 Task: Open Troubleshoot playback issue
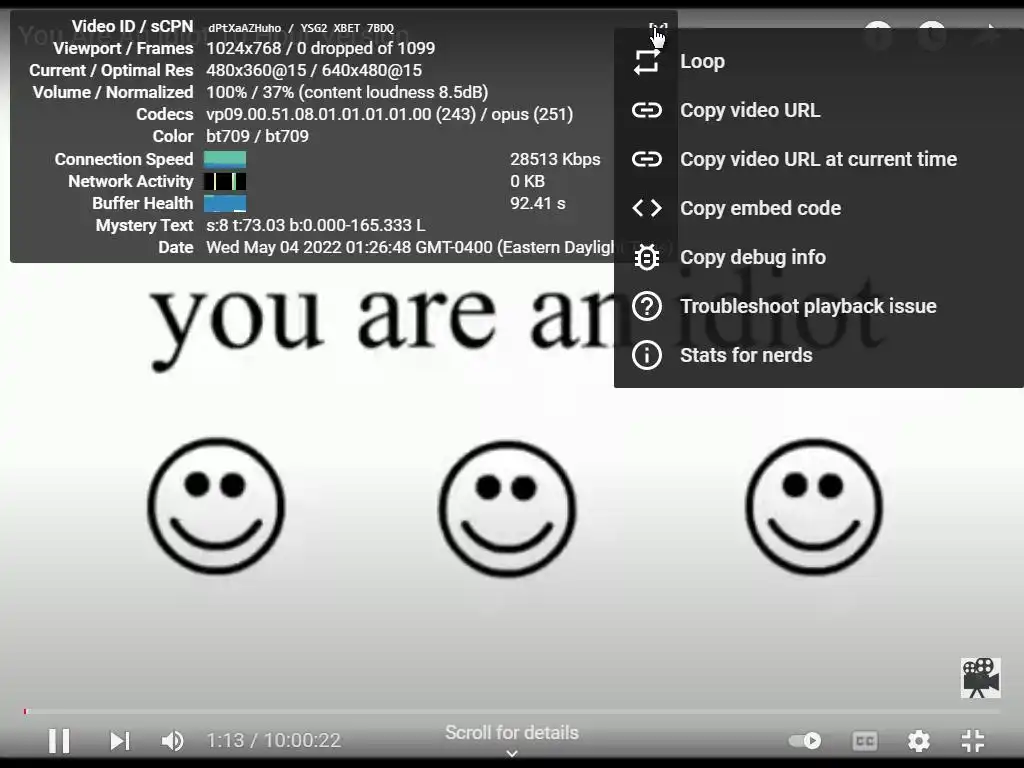818,306
